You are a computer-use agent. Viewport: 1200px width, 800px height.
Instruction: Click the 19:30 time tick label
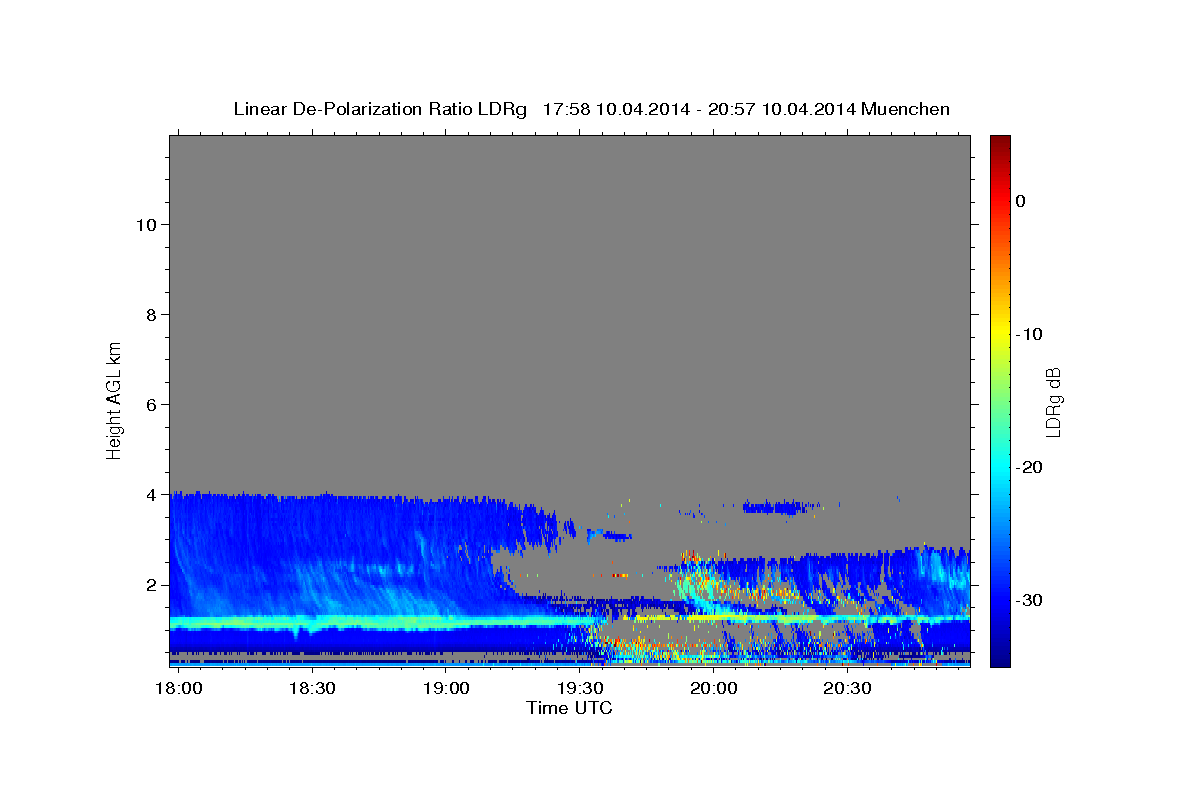pos(580,689)
